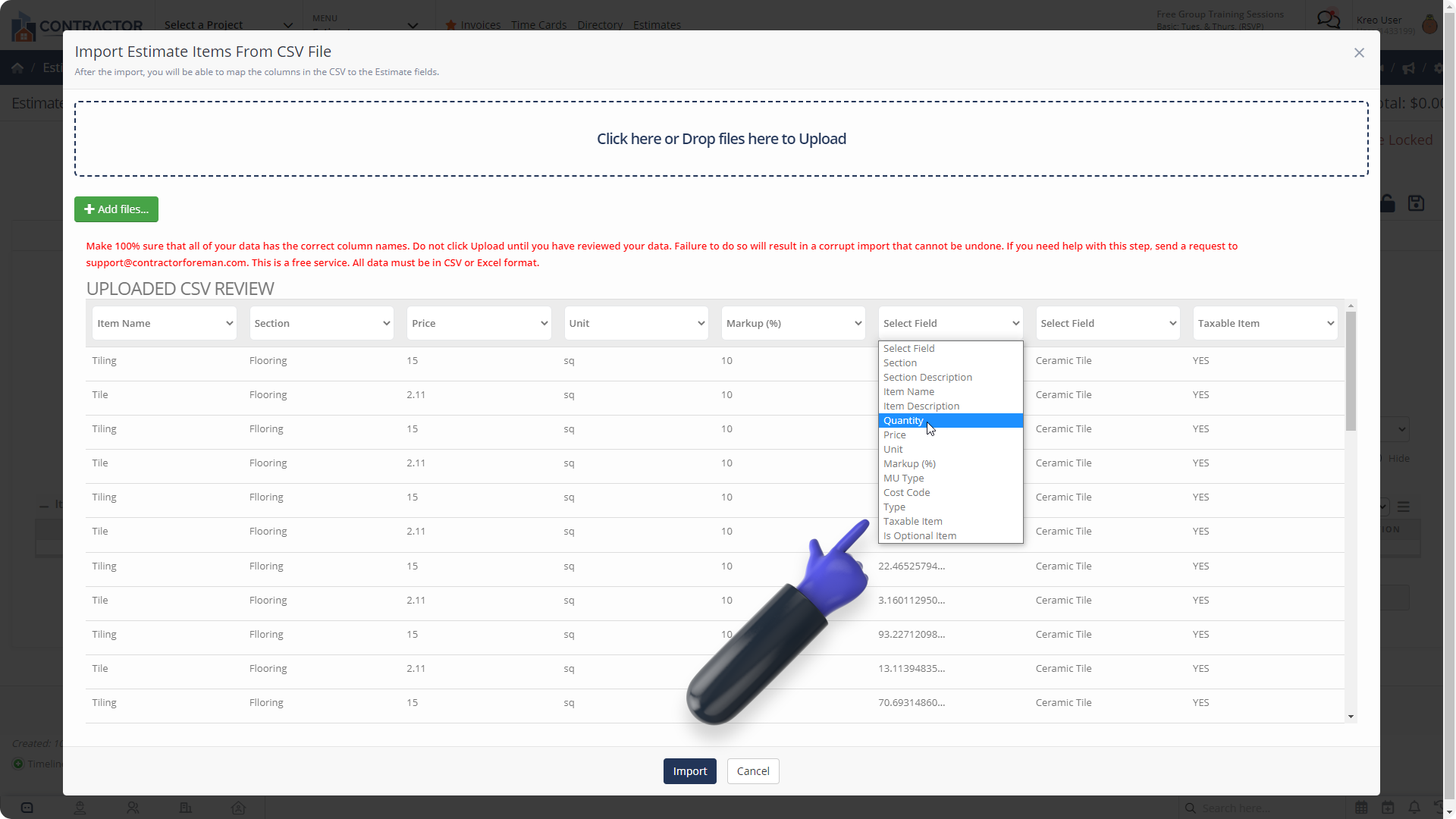1456x819 pixels.
Task: Open Free Group Training Sessions link
Action: pos(1220,14)
